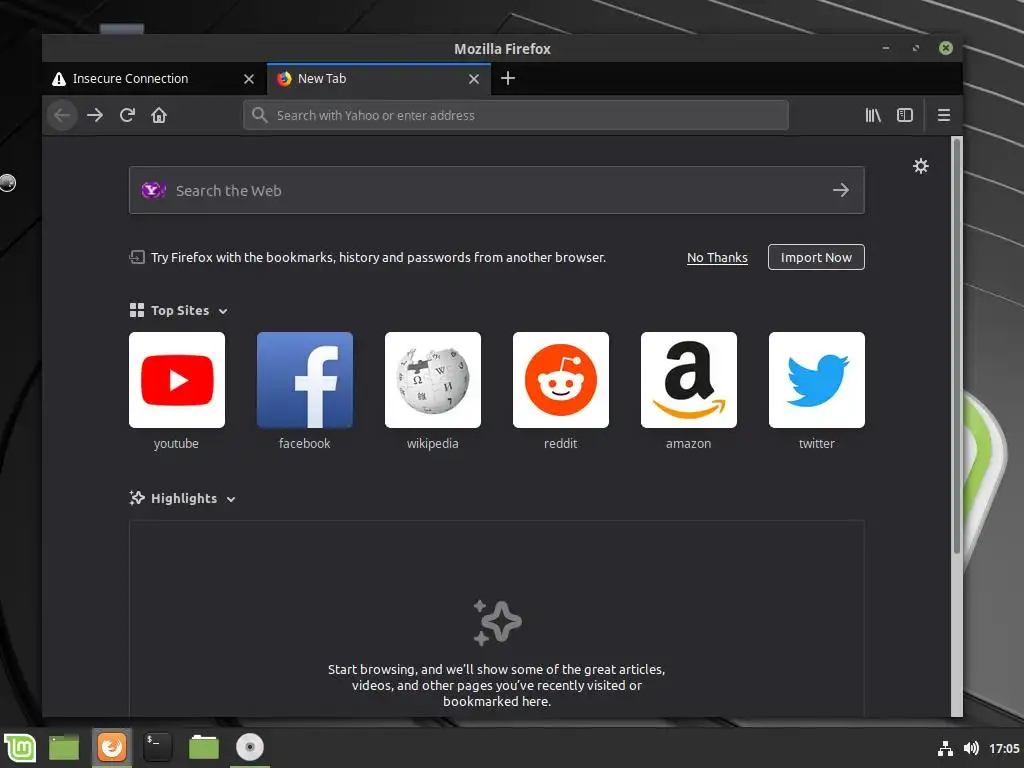This screenshot has height=768, width=1024.
Task: Open the Firefox hamburger menu
Action: pos(944,116)
